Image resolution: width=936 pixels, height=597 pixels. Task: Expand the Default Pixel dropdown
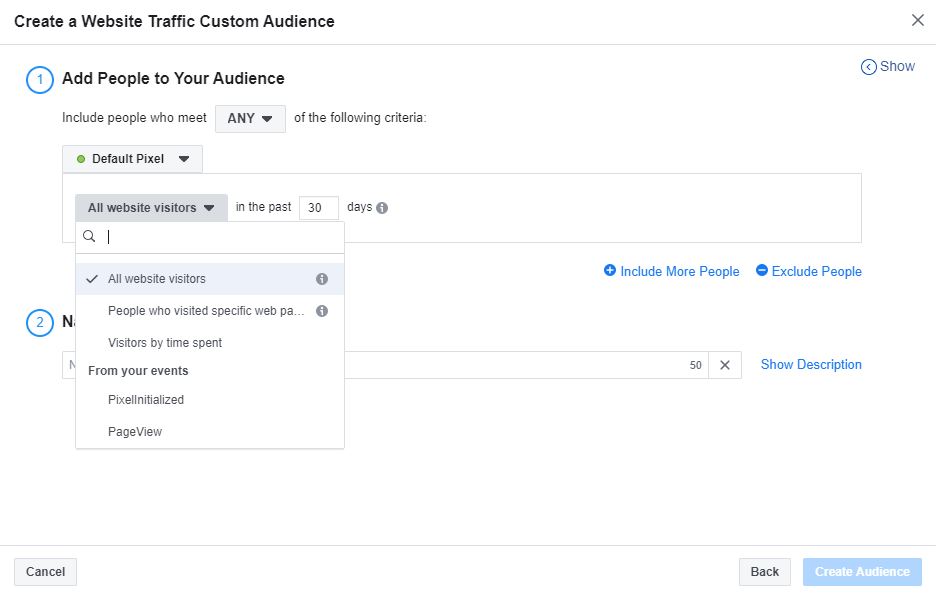click(x=132, y=159)
